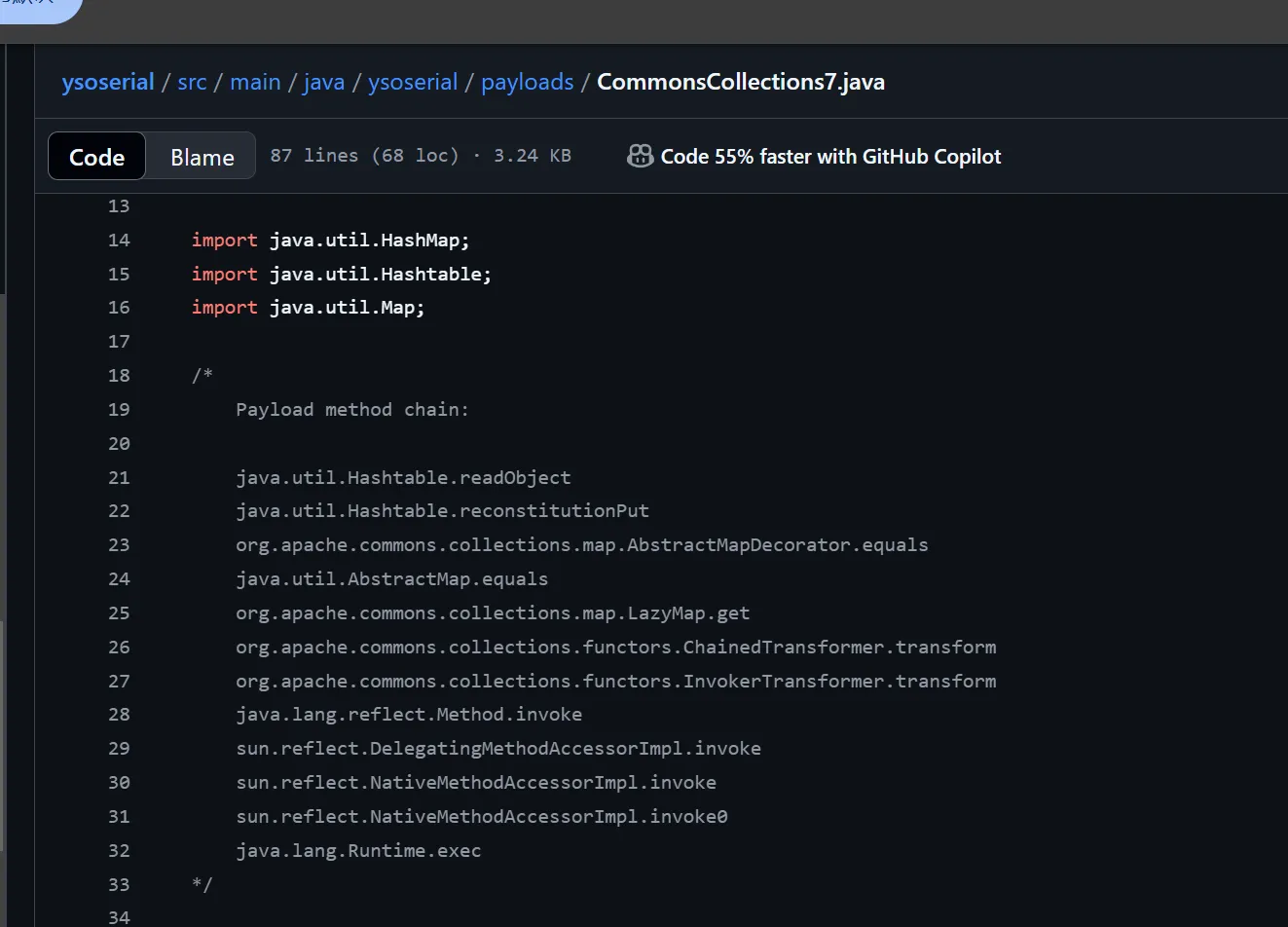Select line number 14

click(x=119, y=241)
